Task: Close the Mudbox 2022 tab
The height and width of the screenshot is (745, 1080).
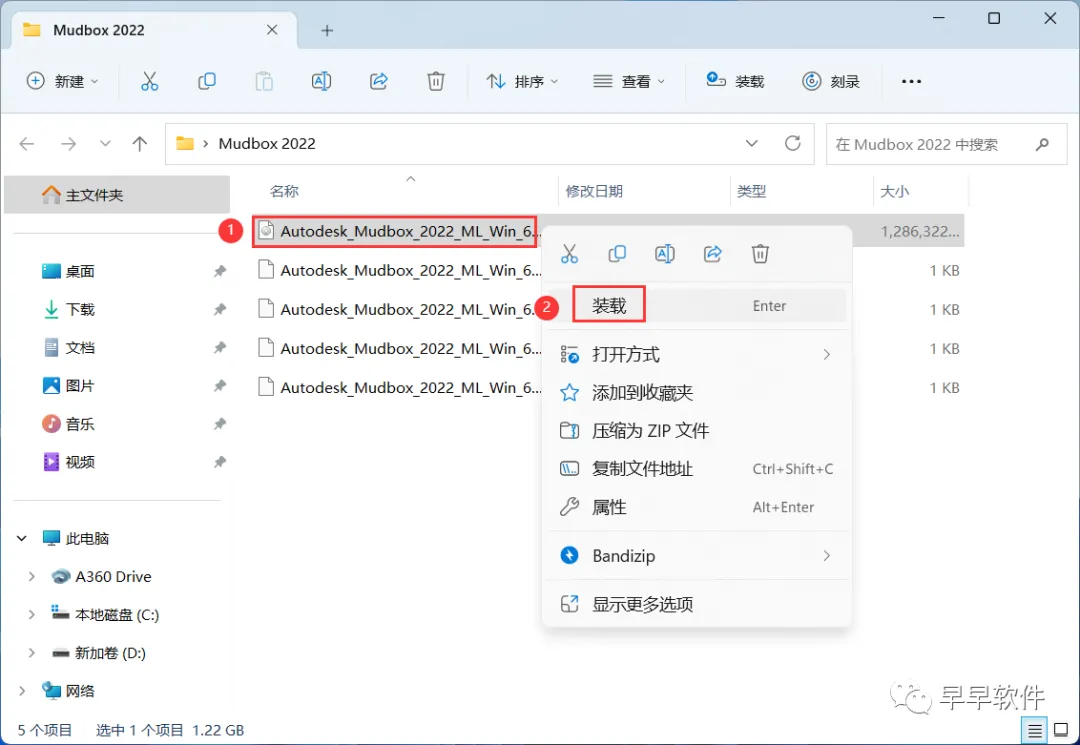Action: pos(272,30)
